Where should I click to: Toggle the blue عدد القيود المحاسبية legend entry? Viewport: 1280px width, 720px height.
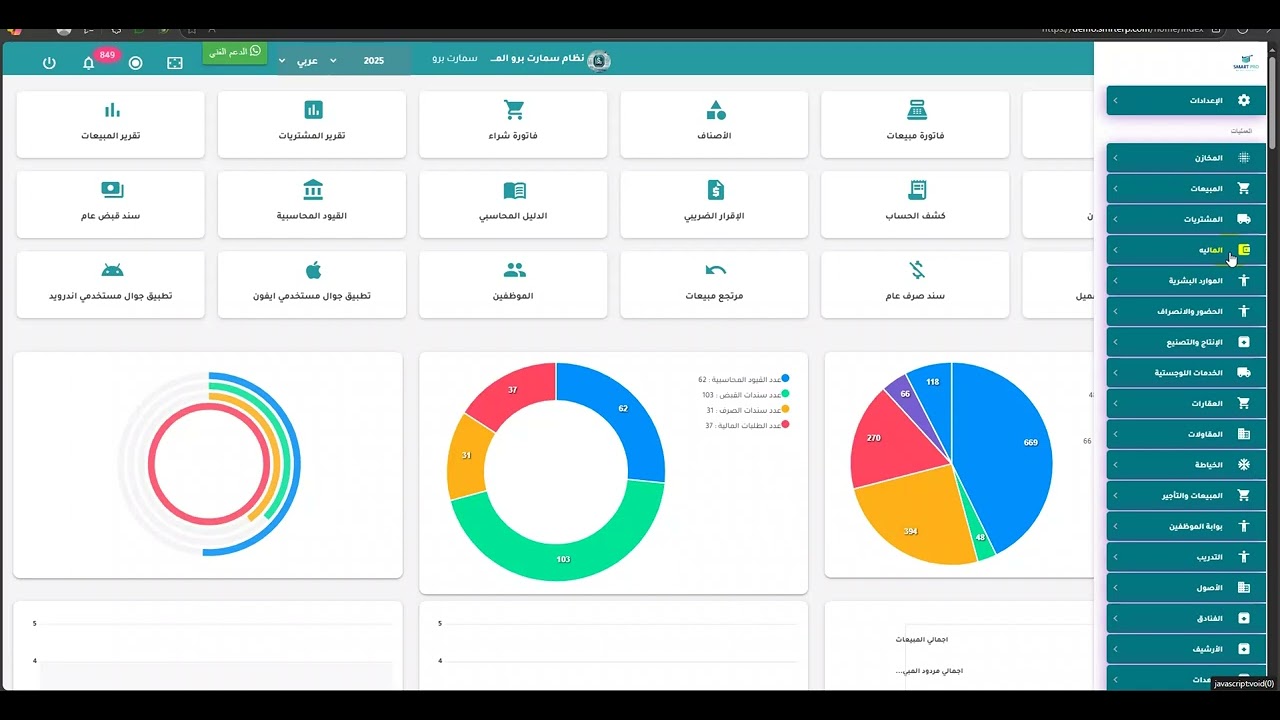pos(743,379)
